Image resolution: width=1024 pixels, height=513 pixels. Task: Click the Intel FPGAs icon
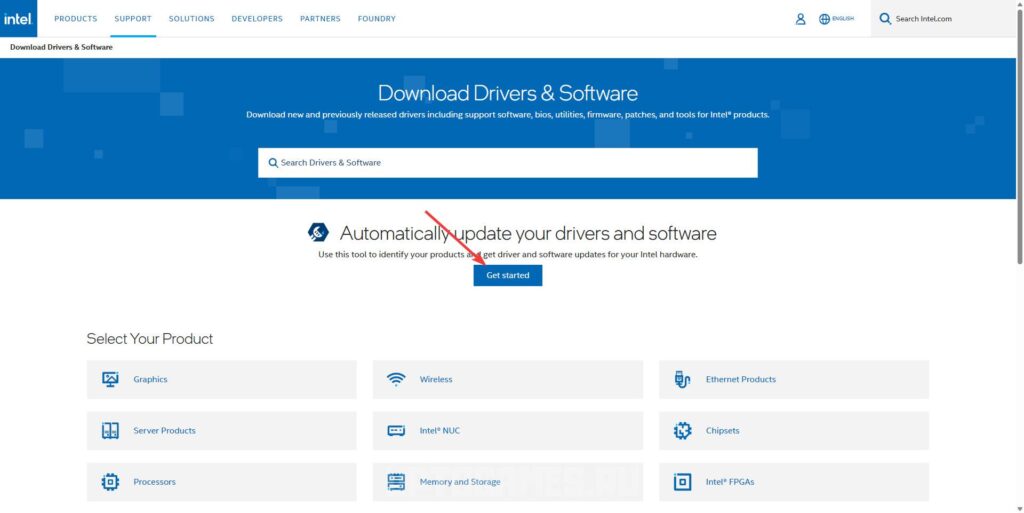tap(682, 482)
